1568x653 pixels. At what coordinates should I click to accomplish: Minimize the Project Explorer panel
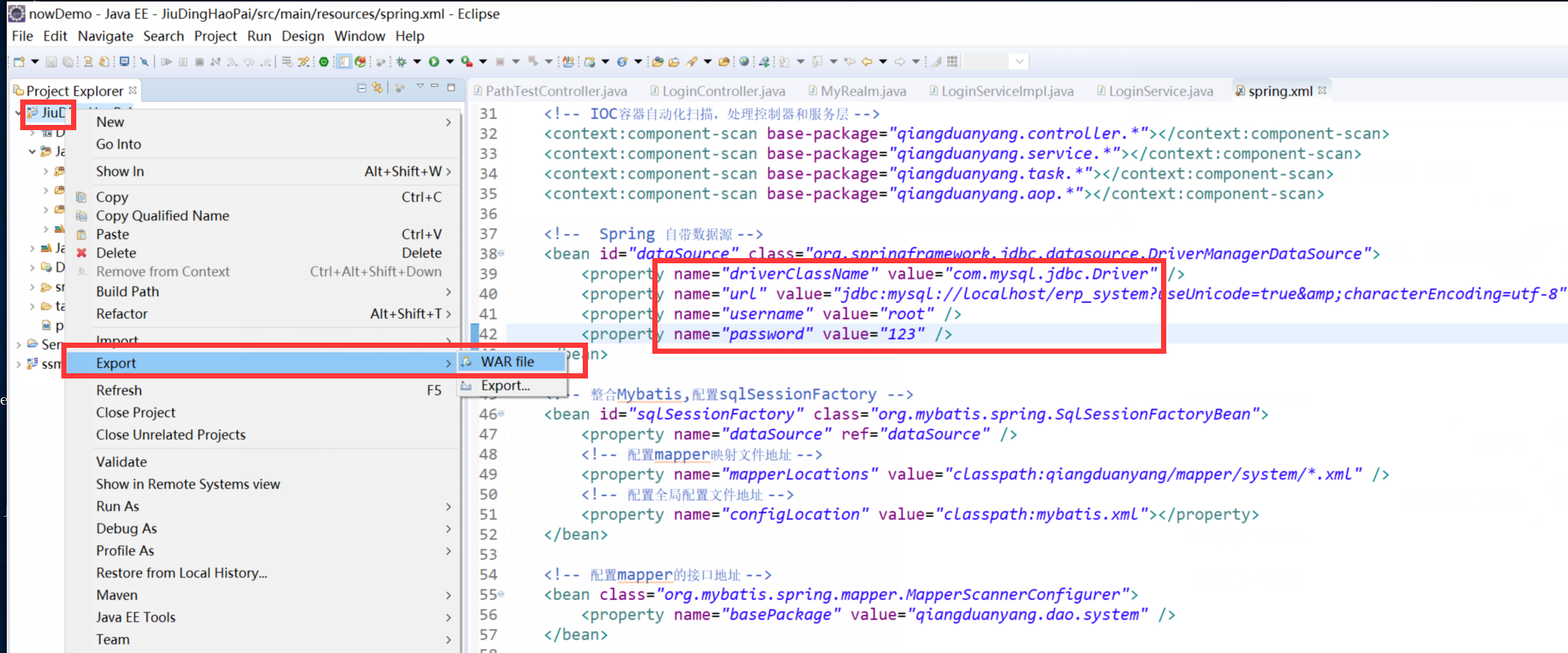click(435, 87)
